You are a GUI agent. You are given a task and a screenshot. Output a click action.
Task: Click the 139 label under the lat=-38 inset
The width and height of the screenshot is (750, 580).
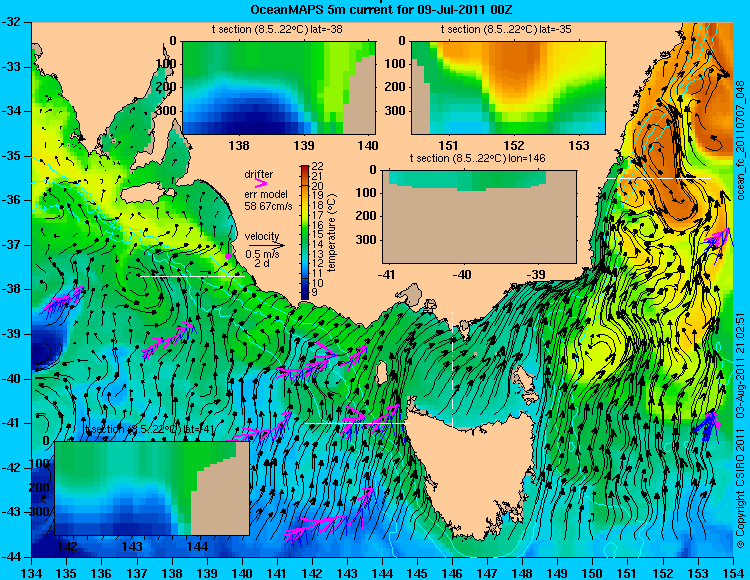[x=304, y=145]
